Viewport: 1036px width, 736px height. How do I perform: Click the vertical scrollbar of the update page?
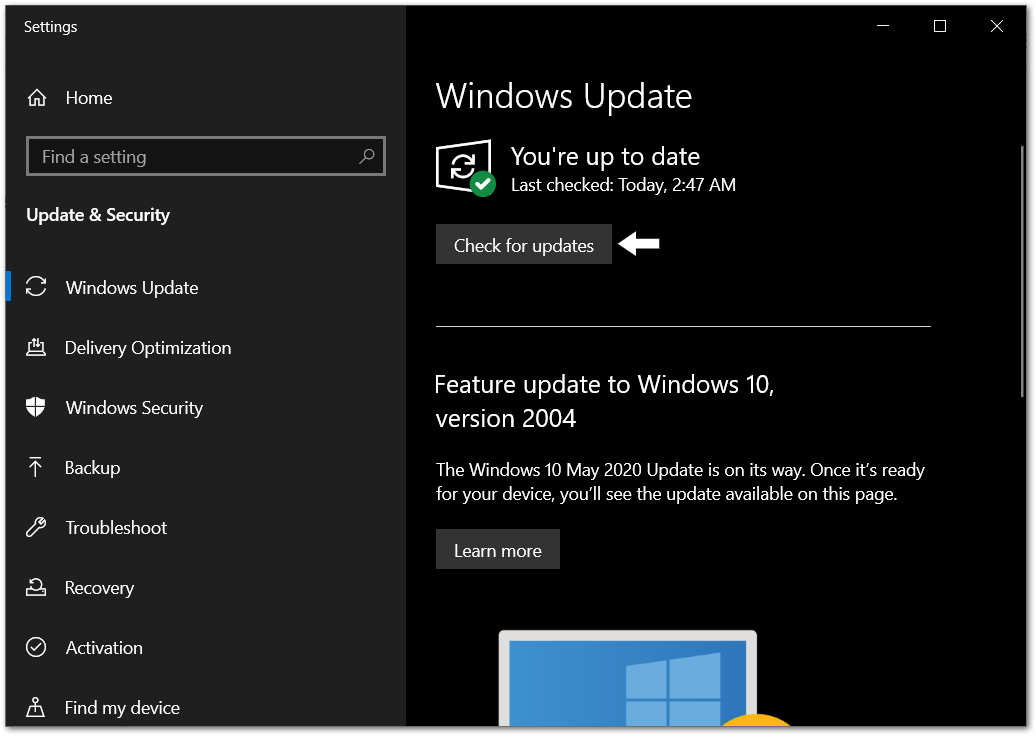pyautogui.click(x=1022, y=271)
